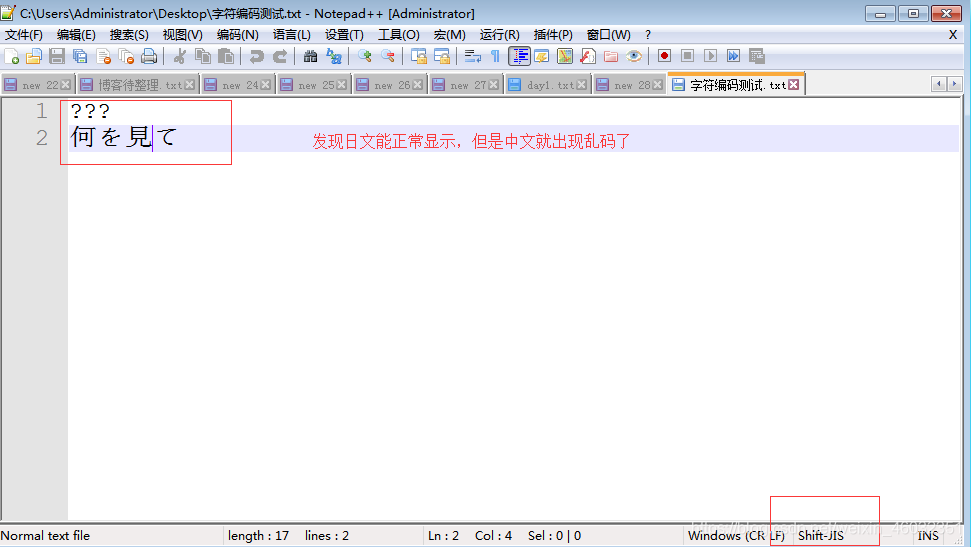The width and height of the screenshot is (971, 547).
Task: Toggle the indent guide icon
Action: [519, 56]
